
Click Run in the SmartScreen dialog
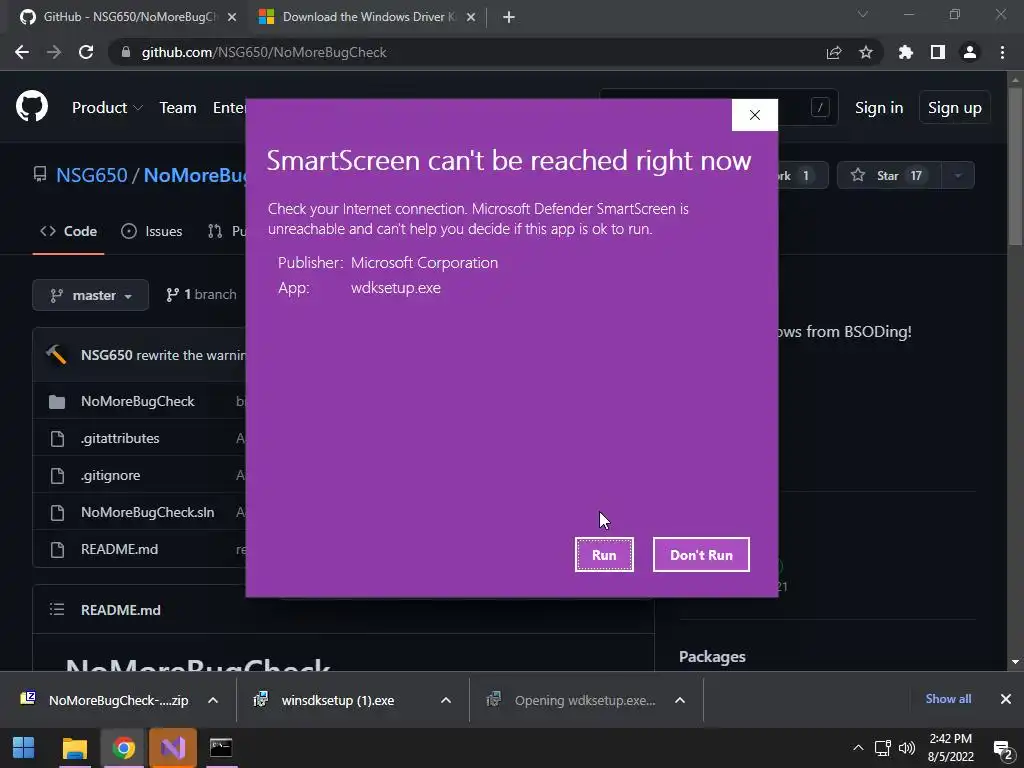tap(604, 554)
